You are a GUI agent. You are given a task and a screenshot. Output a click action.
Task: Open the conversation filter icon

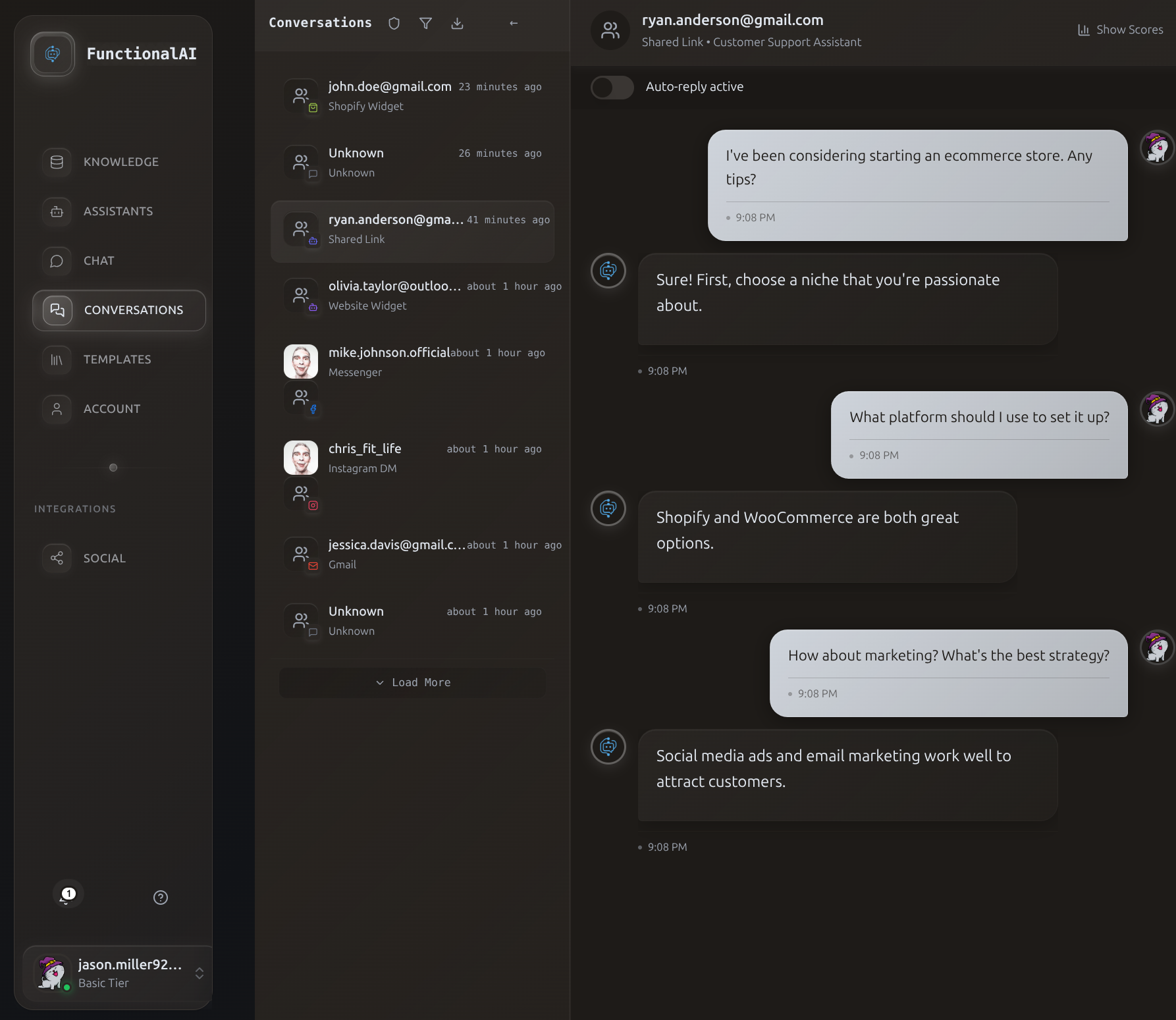pos(425,23)
